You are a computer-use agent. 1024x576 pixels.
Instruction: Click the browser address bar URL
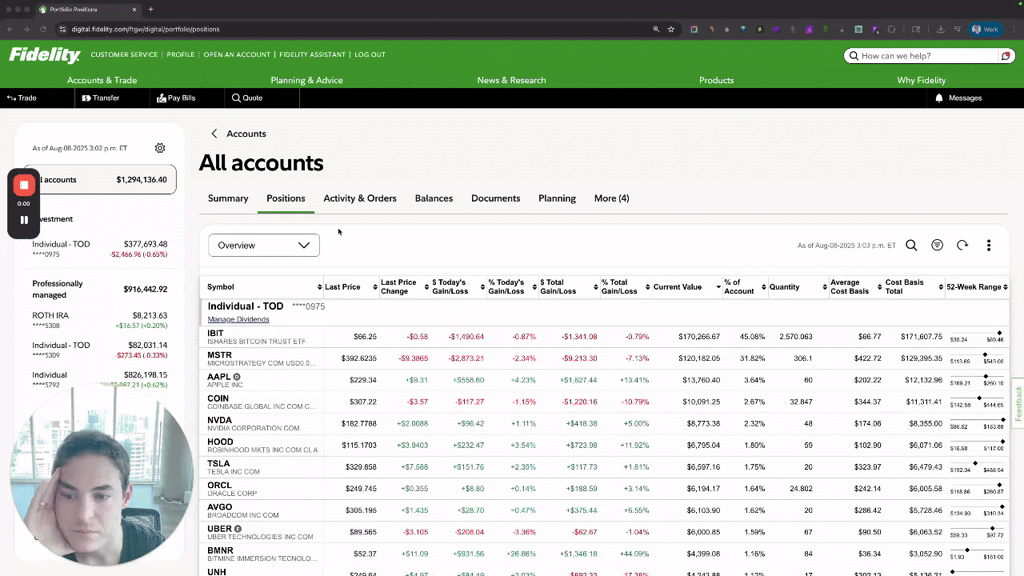[146, 29]
